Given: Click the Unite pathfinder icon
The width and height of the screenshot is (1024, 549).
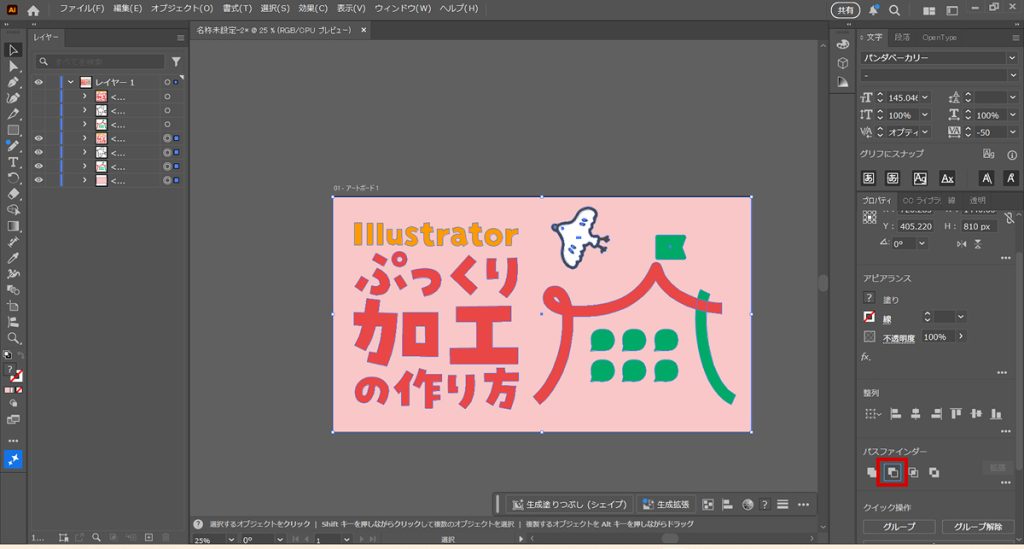Looking at the screenshot, I should (x=871, y=472).
